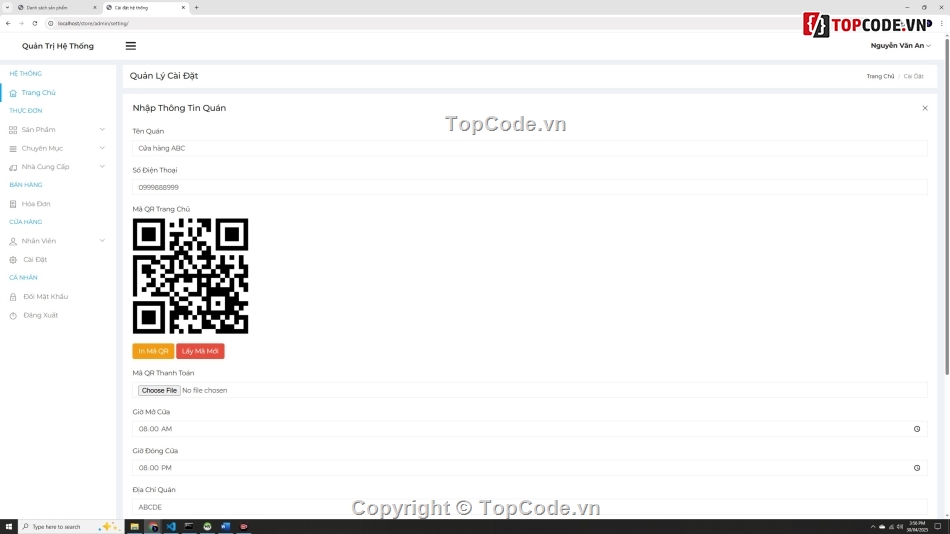Open File Explorer from taskbar

[x=135, y=527]
